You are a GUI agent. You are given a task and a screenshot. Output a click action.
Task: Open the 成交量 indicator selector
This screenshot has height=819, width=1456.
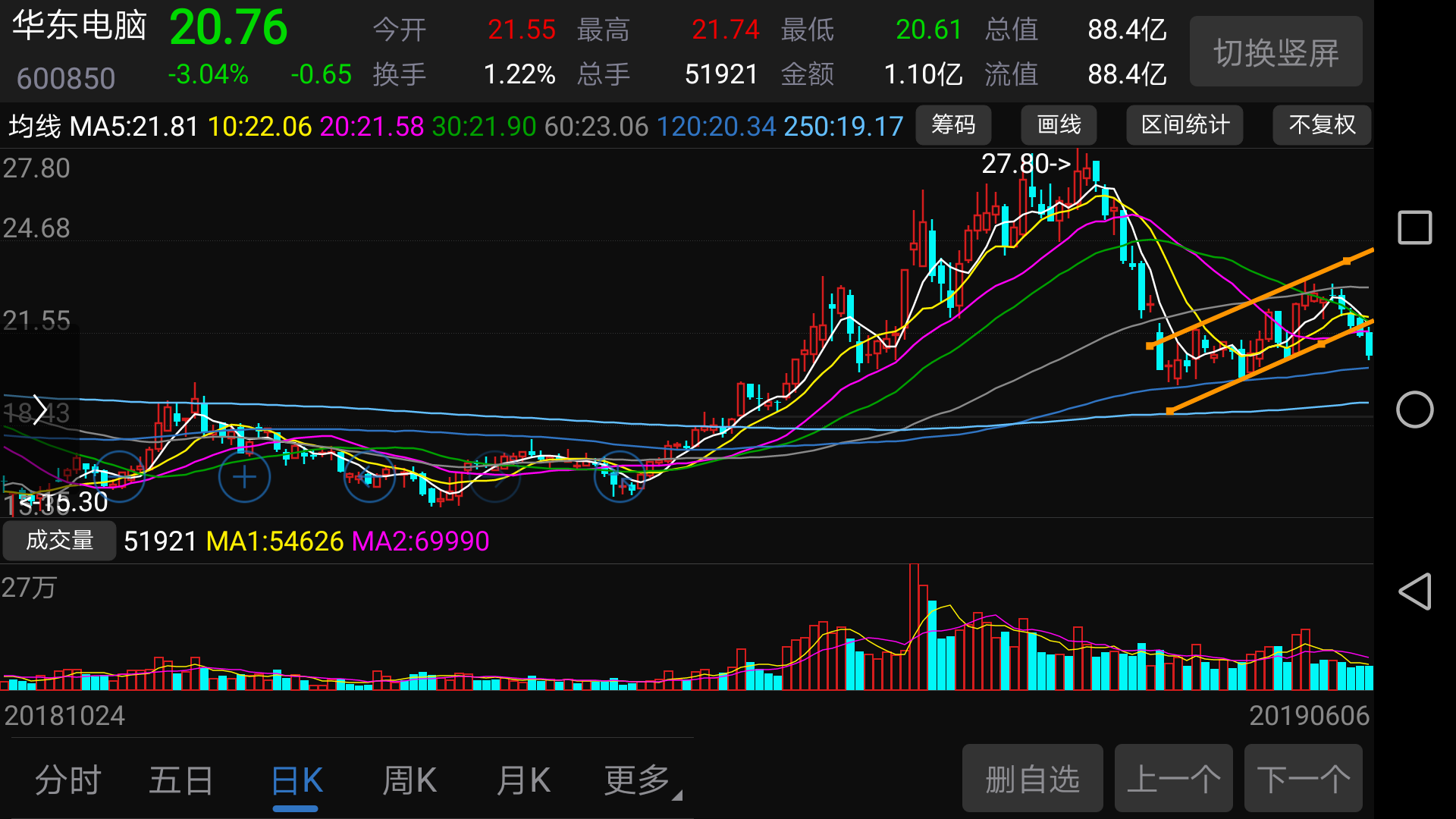[59, 541]
